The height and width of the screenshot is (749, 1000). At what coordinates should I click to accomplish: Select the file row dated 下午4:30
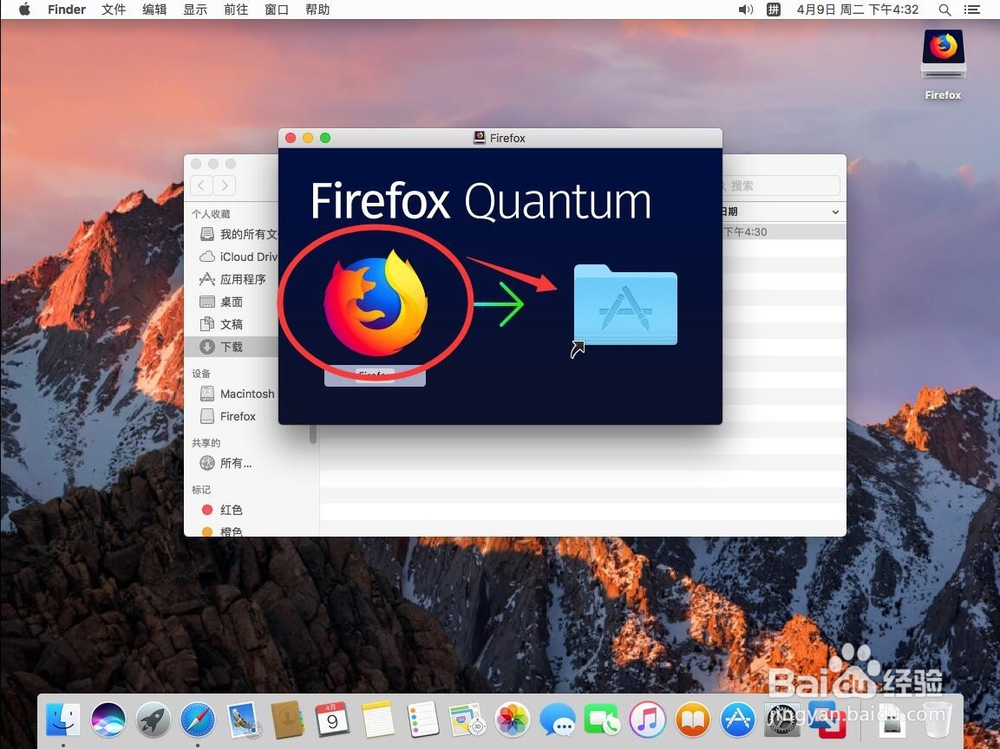tap(784, 232)
